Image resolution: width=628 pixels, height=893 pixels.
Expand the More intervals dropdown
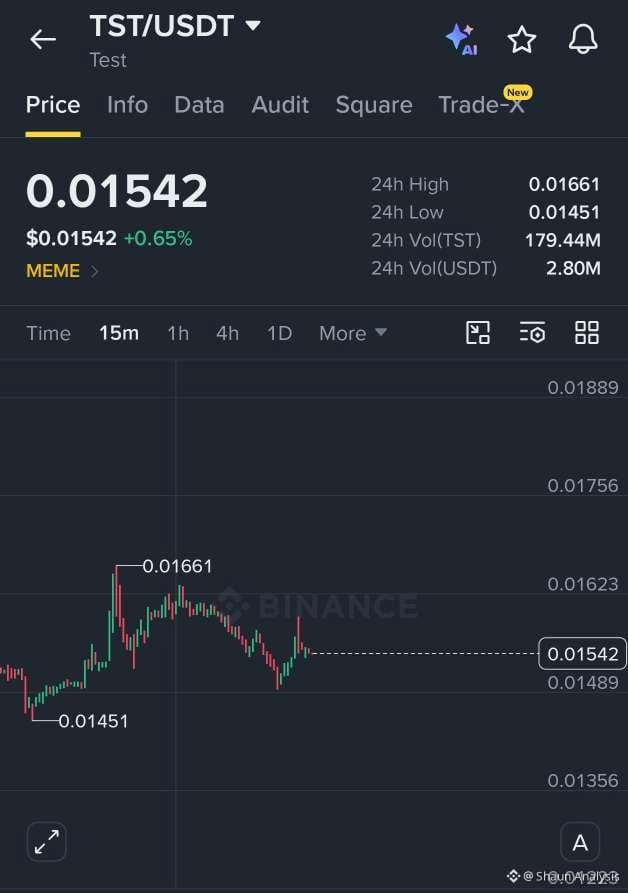coord(353,333)
